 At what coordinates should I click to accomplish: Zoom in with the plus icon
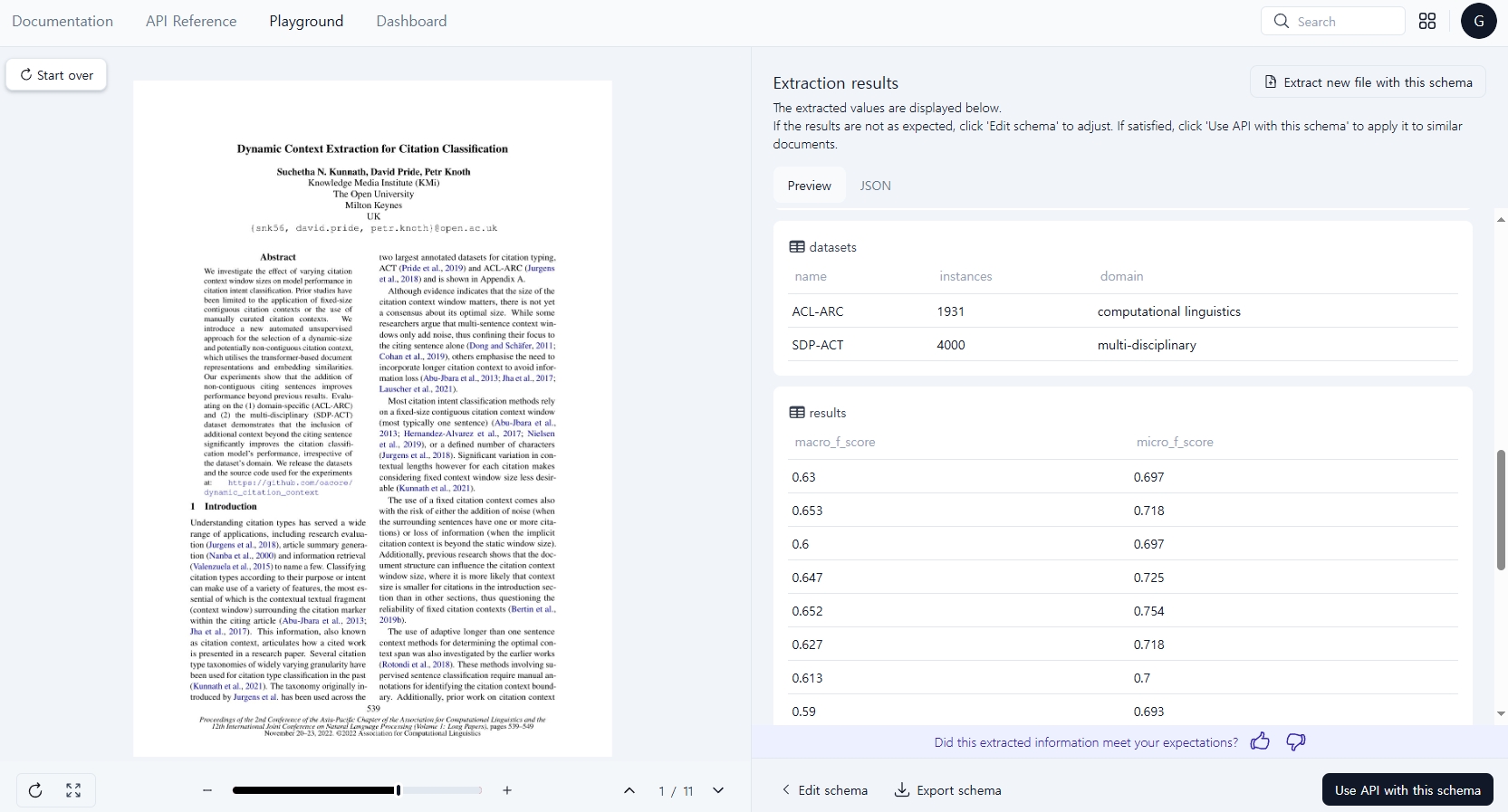507,790
